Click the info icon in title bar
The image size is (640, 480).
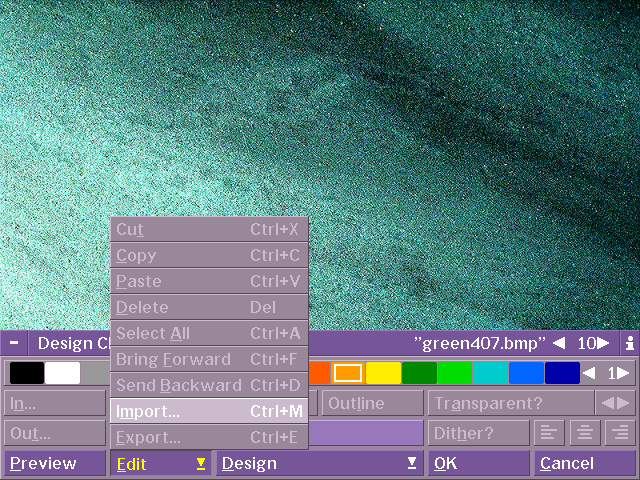[x=630, y=343]
